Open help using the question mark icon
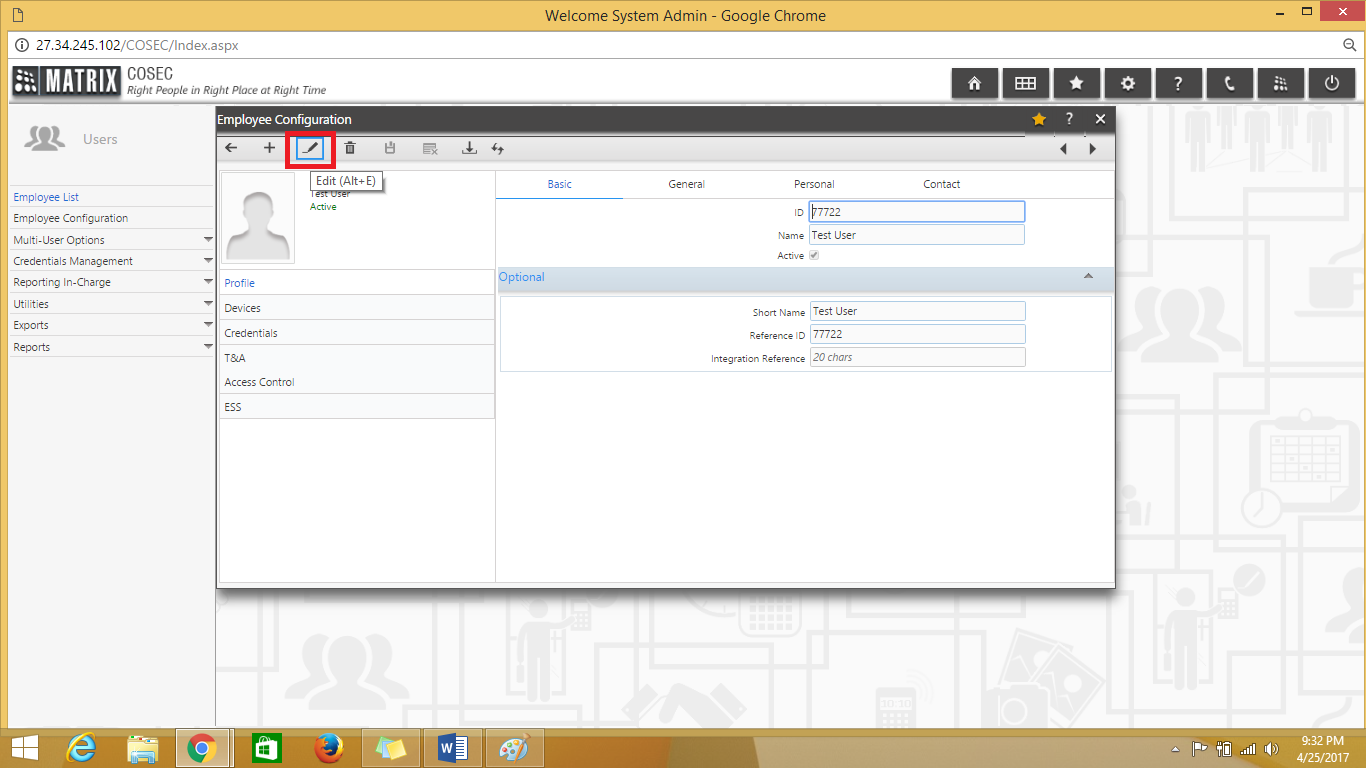 pyautogui.click(x=1179, y=83)
